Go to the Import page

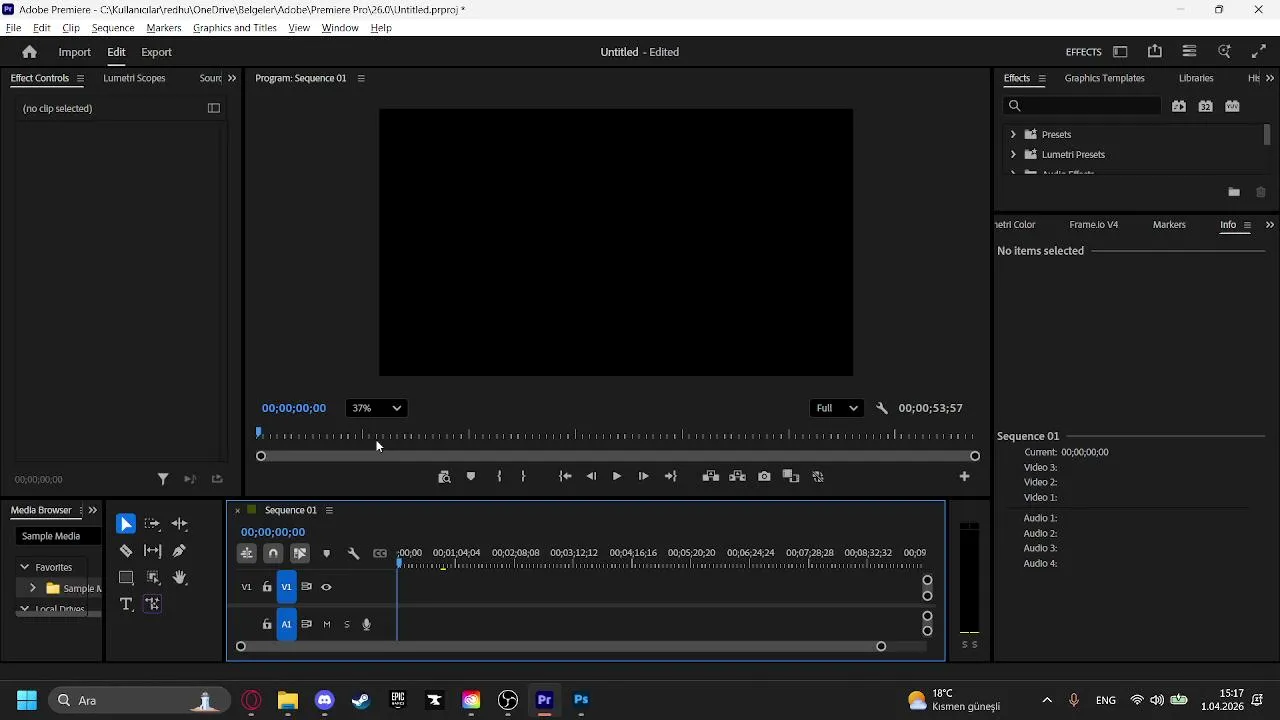pyautogui.click(x=75, y=52)
